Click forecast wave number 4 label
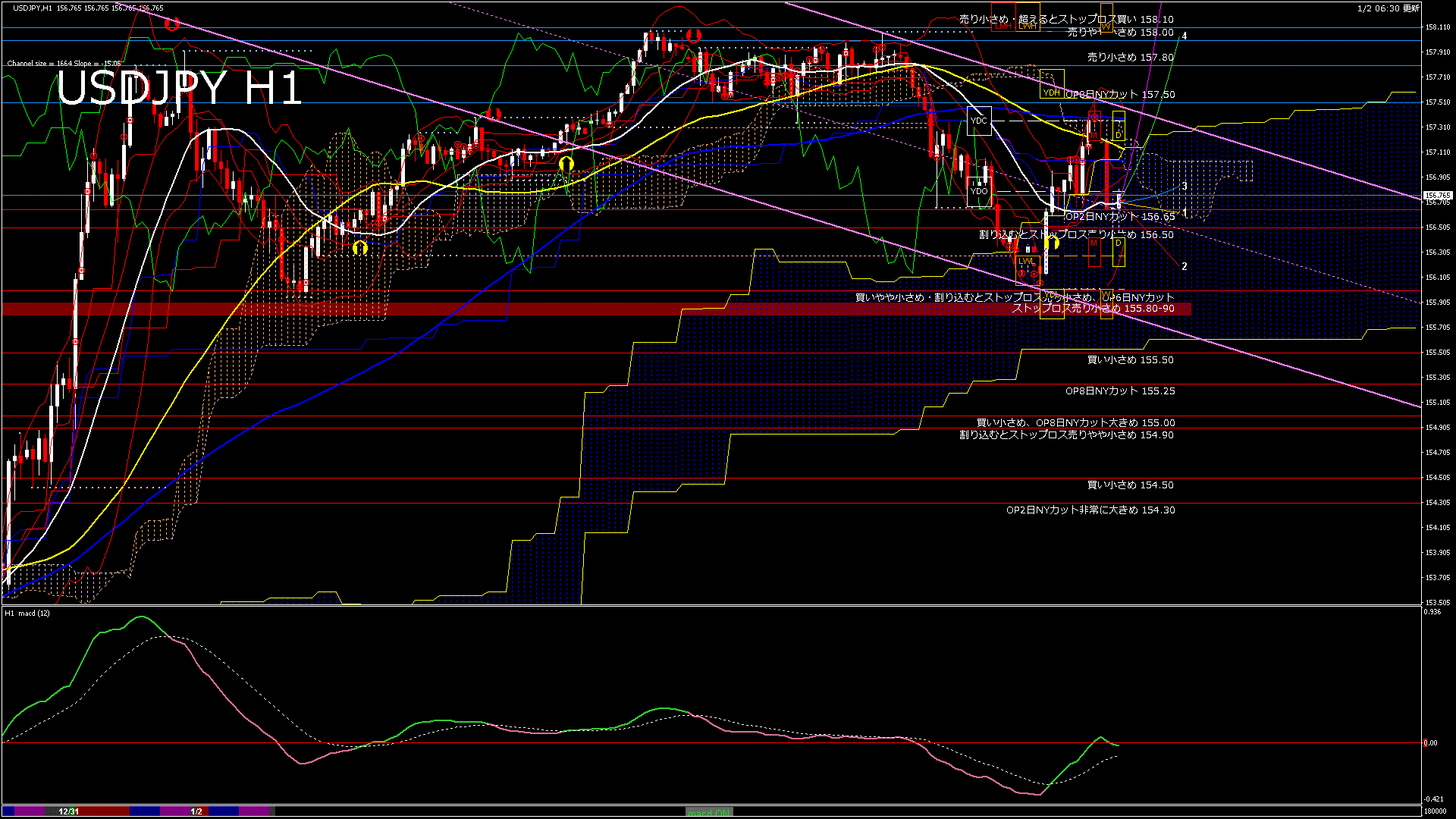This screenshot has width=1456, height=819. pos(1185,36)
